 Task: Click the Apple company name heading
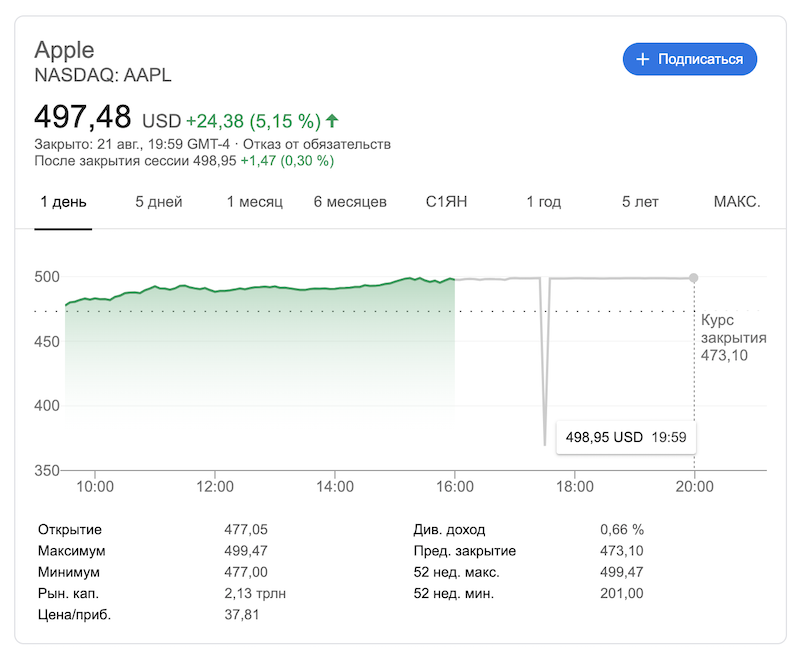(x=64, y=50)
